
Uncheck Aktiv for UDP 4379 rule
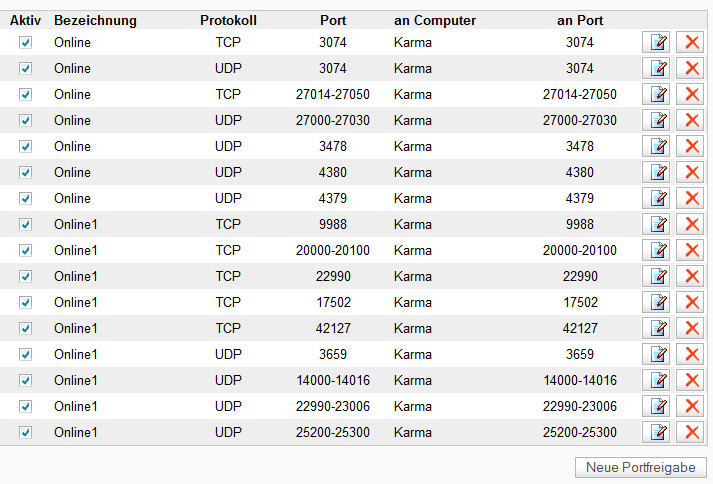coord(26,198)
